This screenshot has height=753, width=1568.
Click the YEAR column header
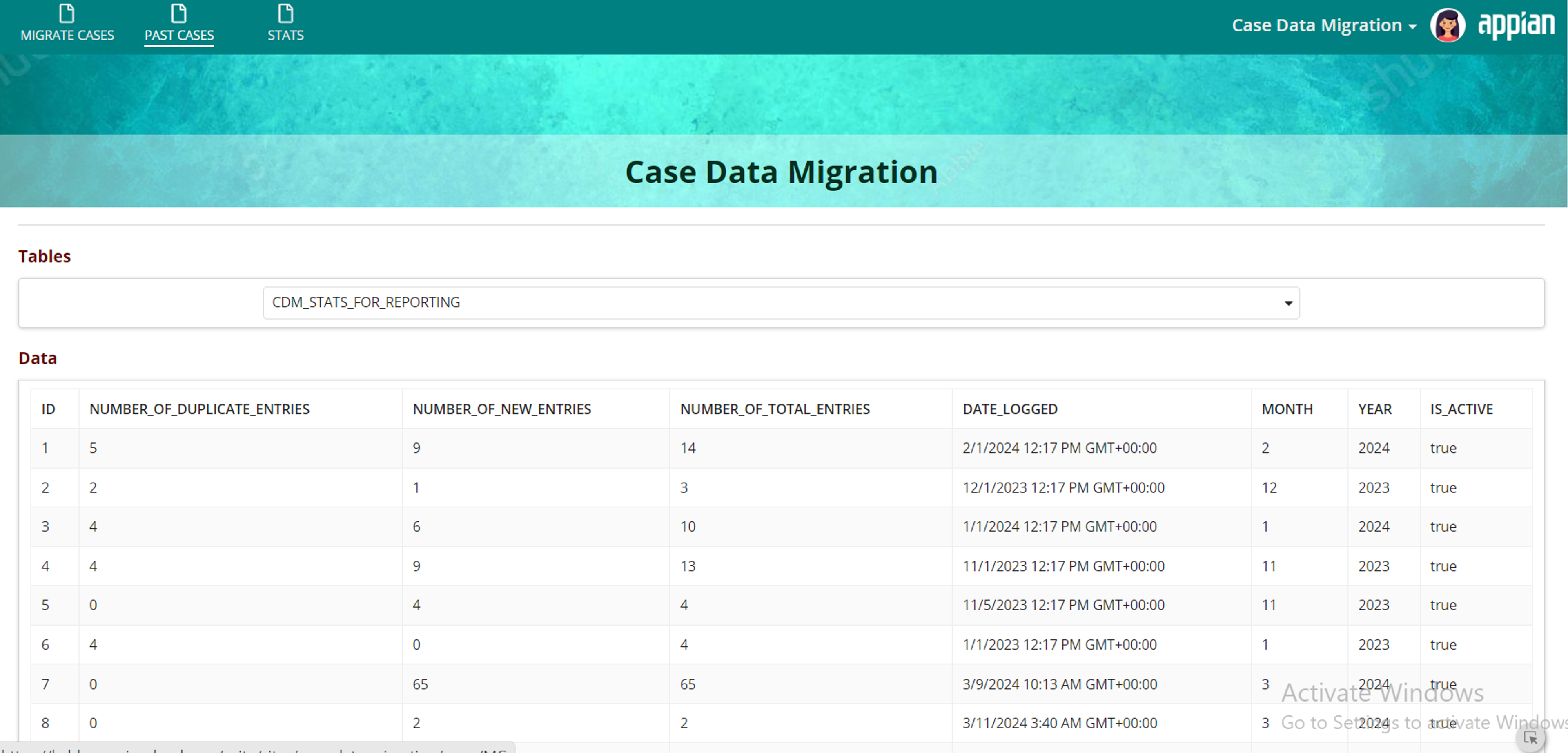click(x=1374, y=409)
